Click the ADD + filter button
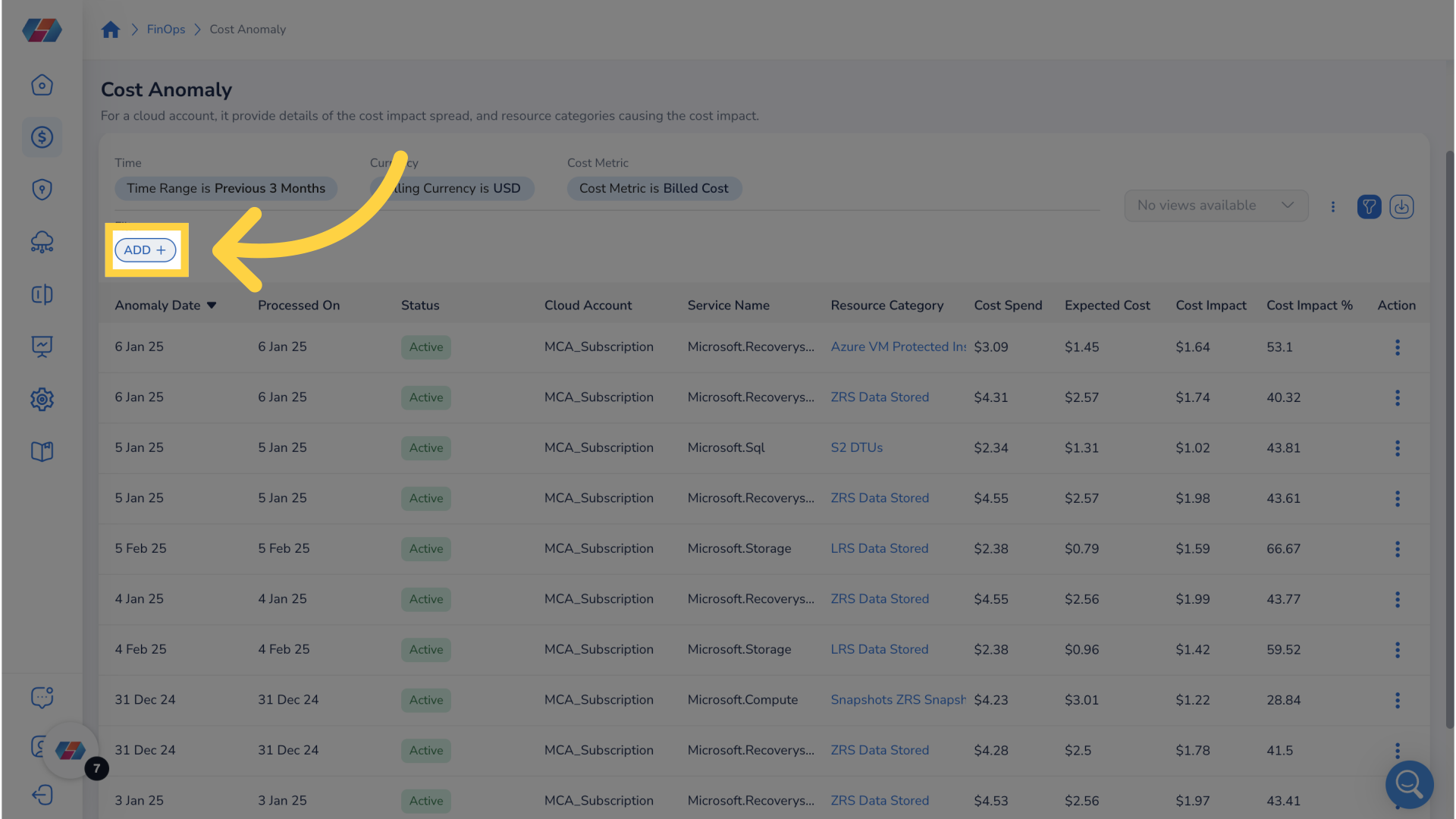The image size is (1456, 819). click(146, 250)
